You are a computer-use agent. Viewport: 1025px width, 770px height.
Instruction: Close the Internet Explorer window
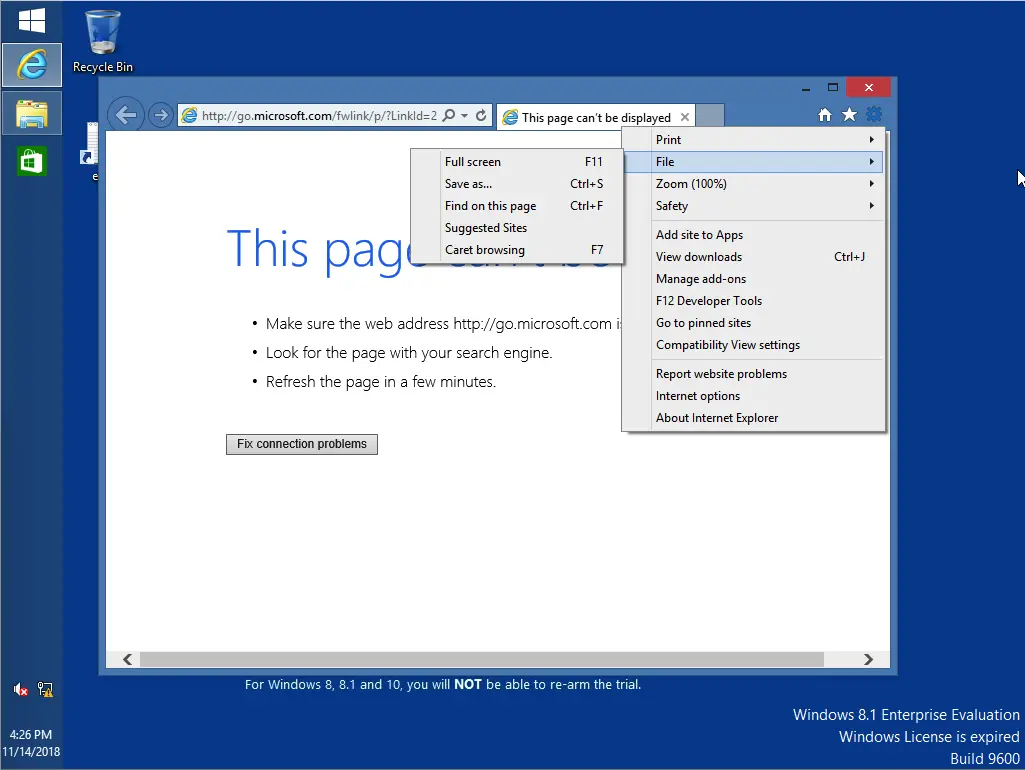[869, 88]
